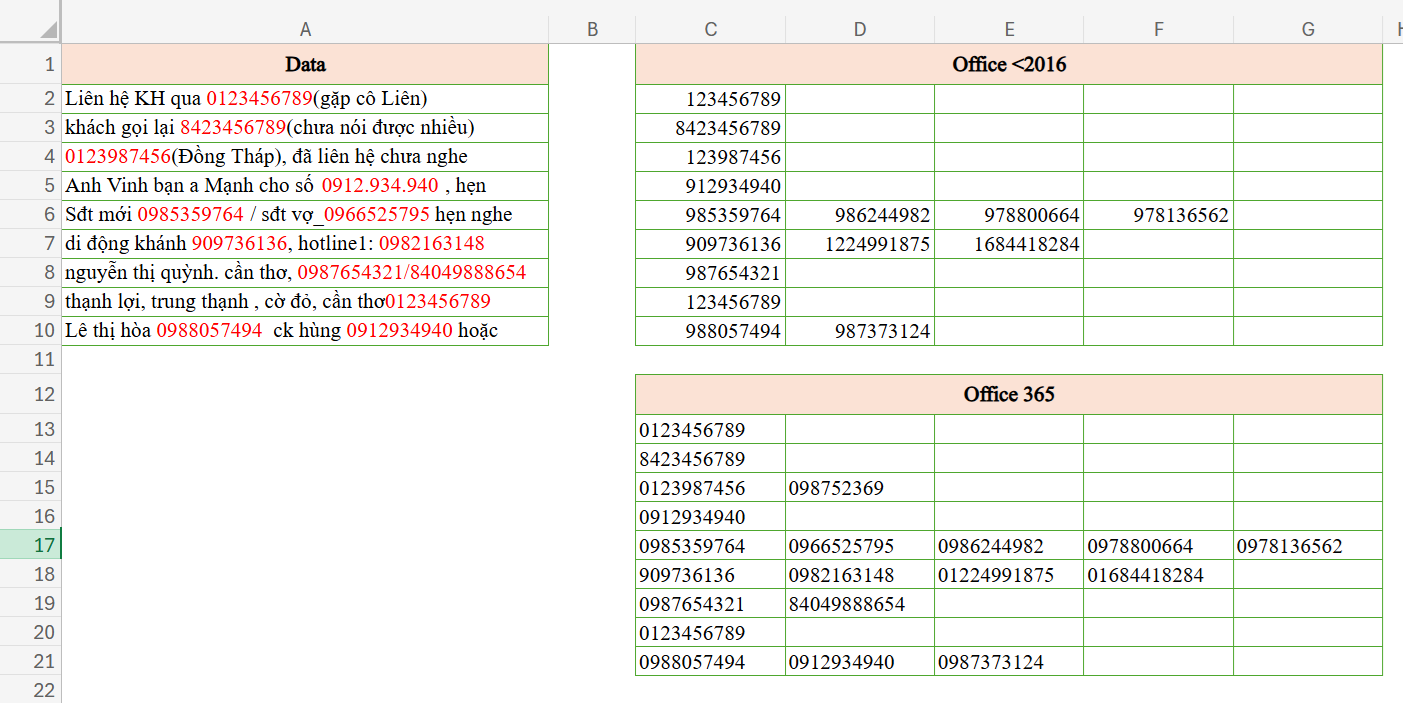This screenshot has width=1403, height=703.
Task: Click cell 0987373124 in row 21
Action: click(1009, 662)
